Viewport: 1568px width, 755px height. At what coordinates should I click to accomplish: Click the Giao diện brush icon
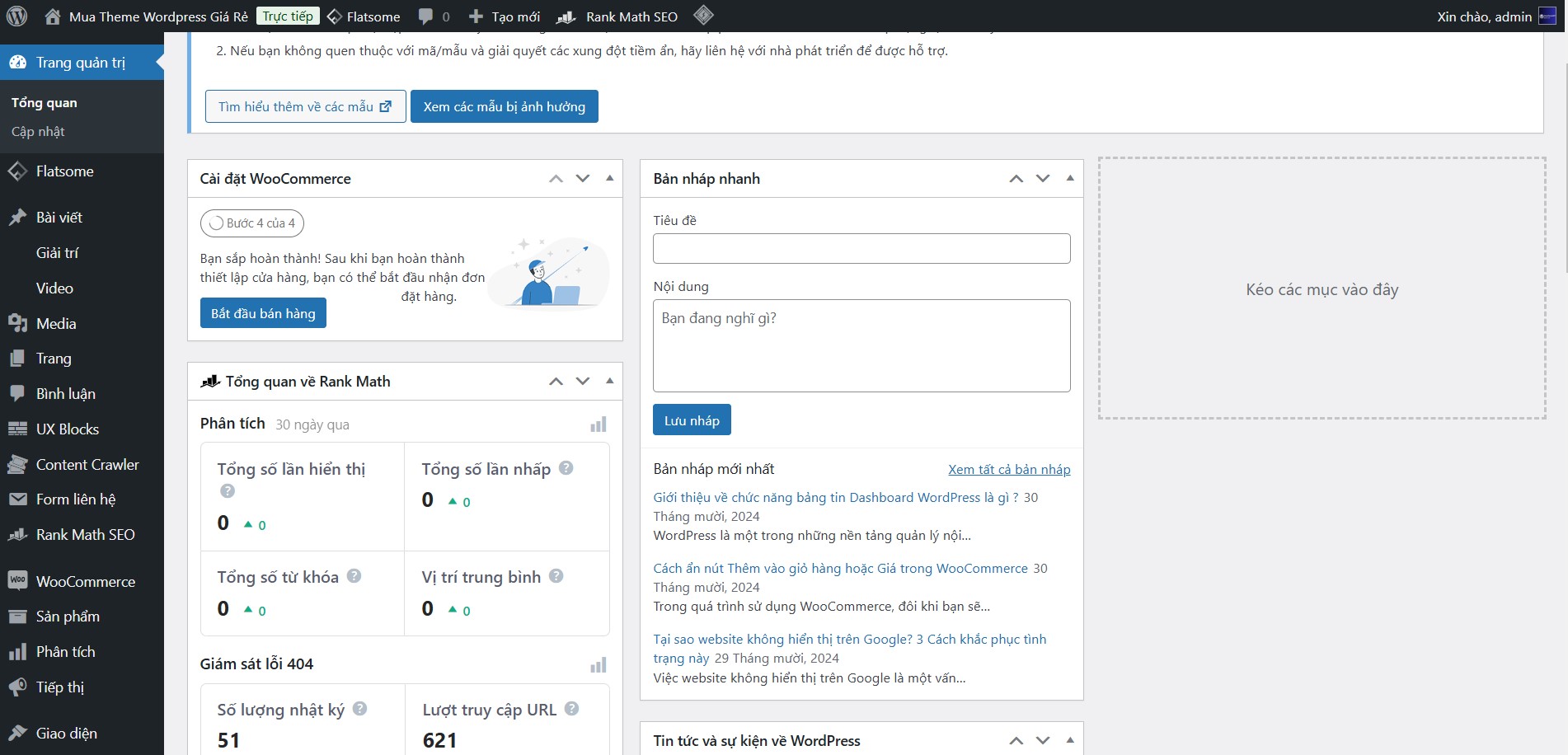(x=17, y=733)
